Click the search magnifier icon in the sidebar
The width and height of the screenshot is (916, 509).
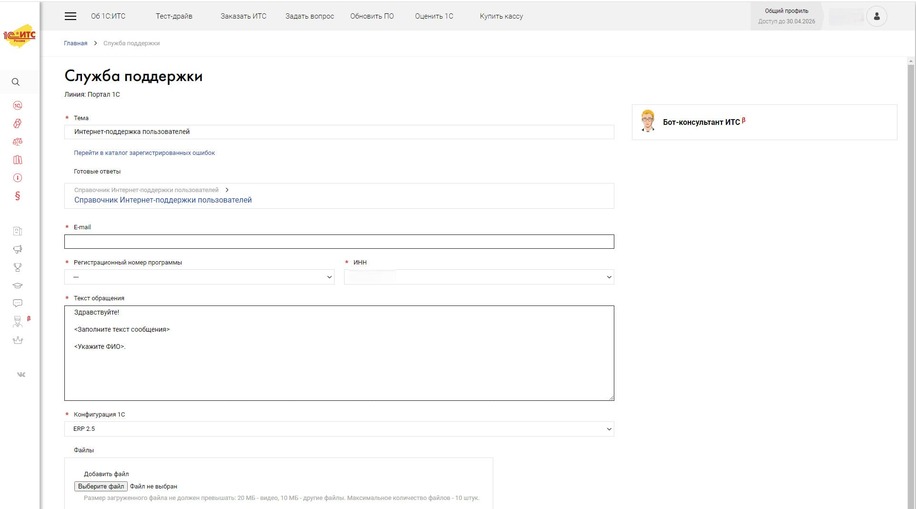click(16, 82)
